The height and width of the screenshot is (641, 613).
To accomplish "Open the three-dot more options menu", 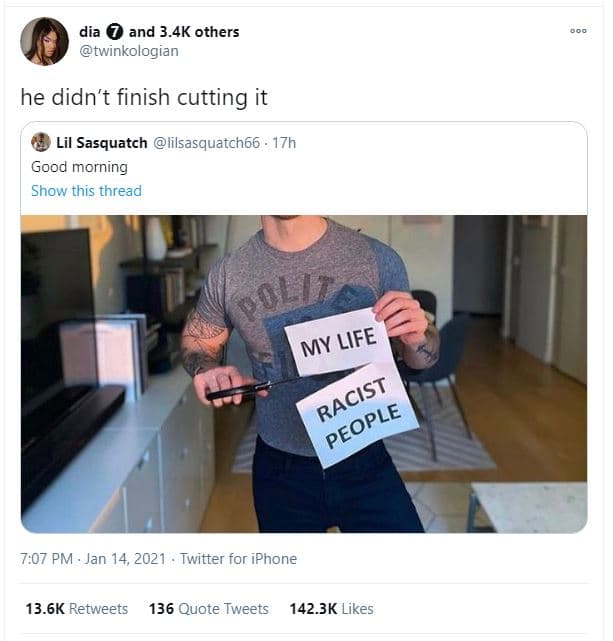I will [x=578, y=32].
